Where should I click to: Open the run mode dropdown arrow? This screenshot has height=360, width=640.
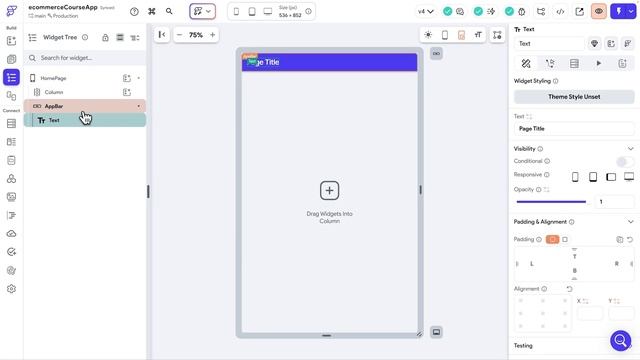[631, 11]
